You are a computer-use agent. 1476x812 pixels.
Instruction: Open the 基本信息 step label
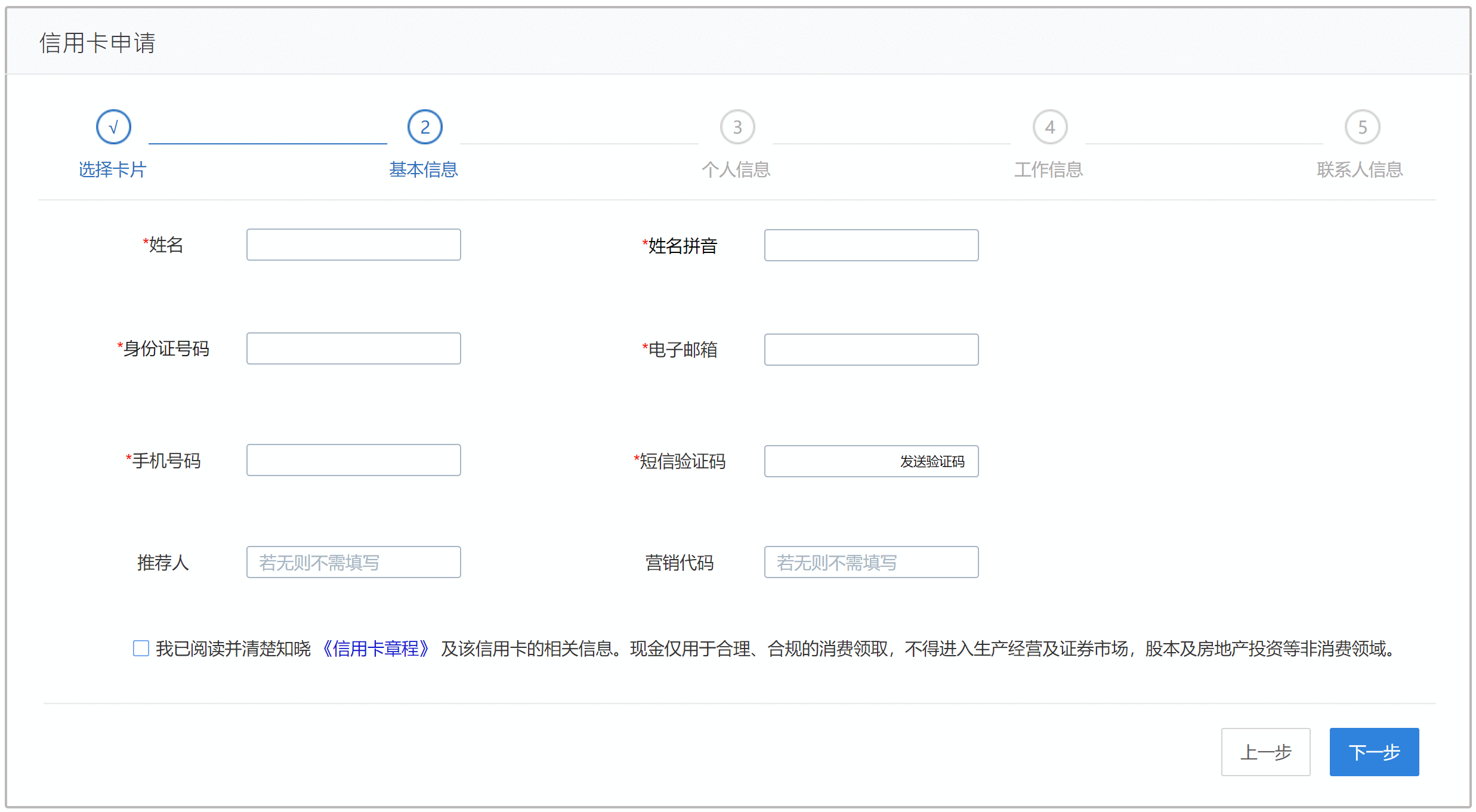tap(424, 169)
